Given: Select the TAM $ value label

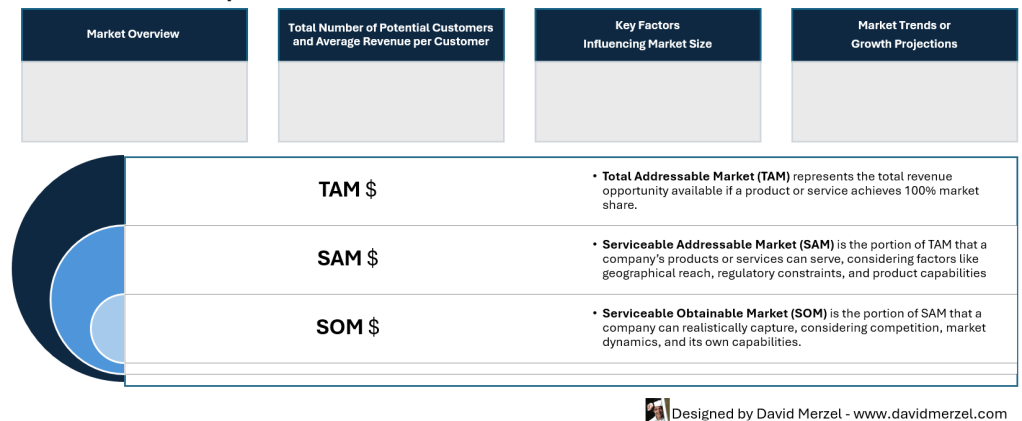Looking at the screenshot, I should [x=347, y=190].
